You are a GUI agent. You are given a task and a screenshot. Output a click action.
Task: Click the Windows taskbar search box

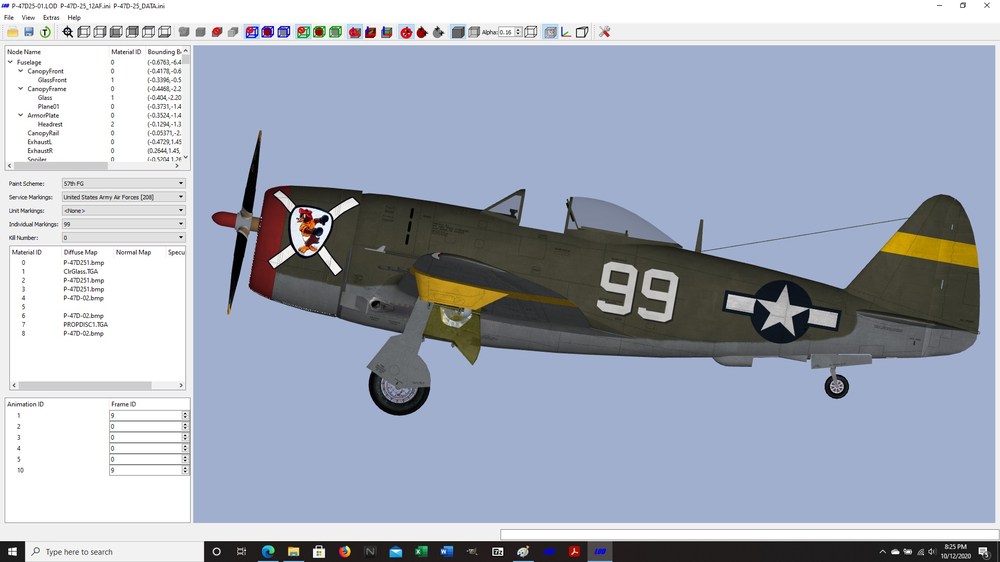[x=114, y=551]
